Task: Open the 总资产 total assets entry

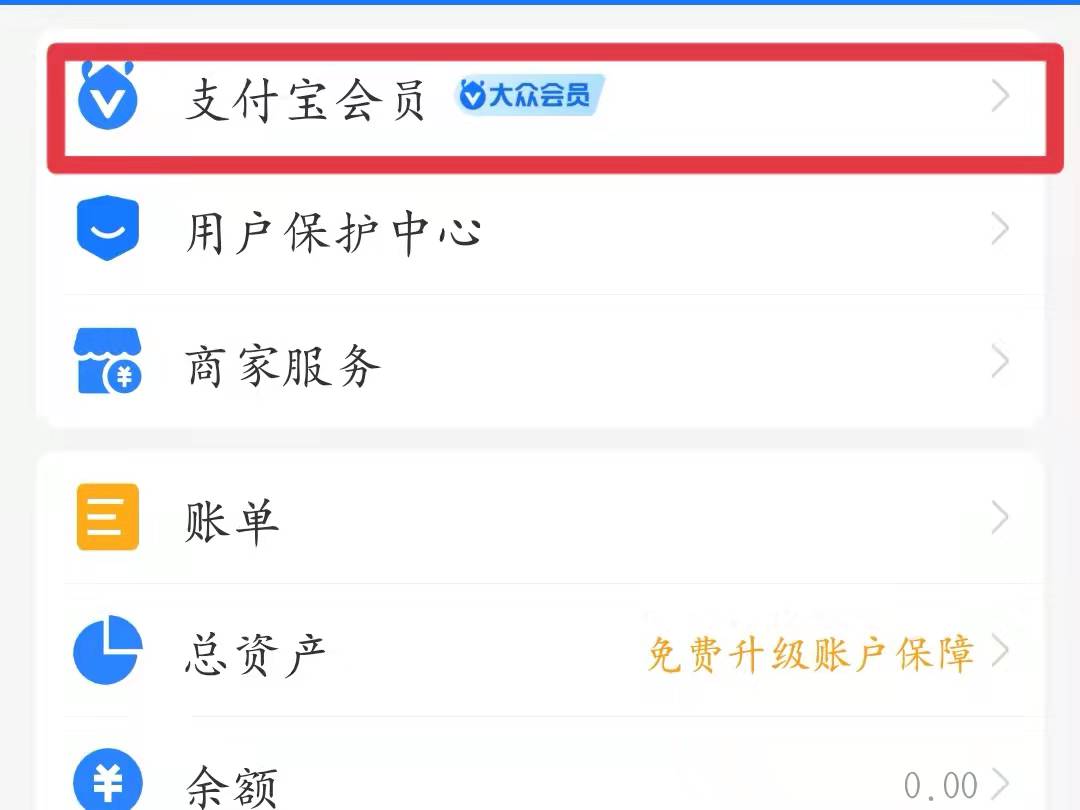Action: coord(256,654)
